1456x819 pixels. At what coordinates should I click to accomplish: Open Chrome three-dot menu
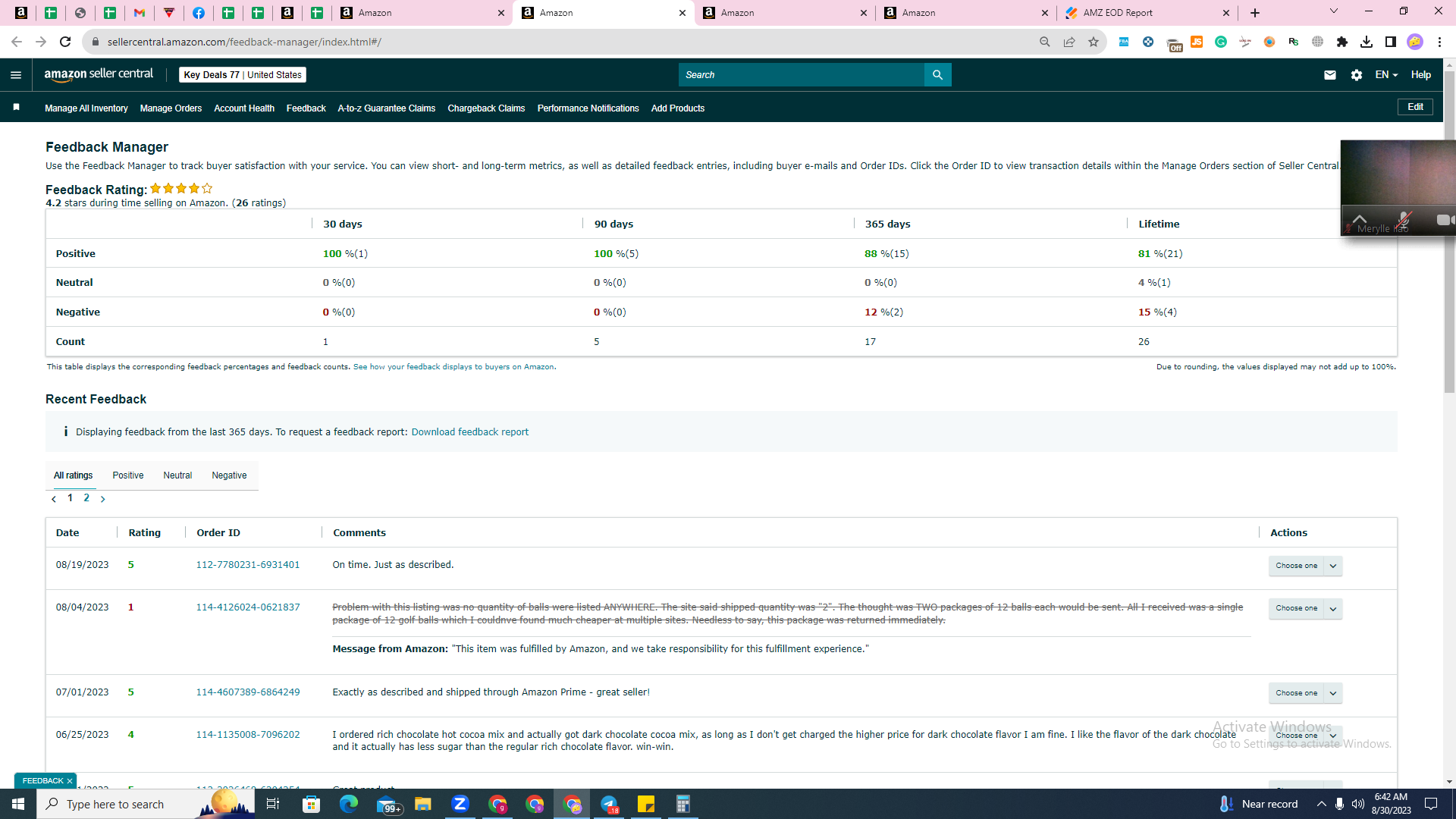click(1439, 42)
